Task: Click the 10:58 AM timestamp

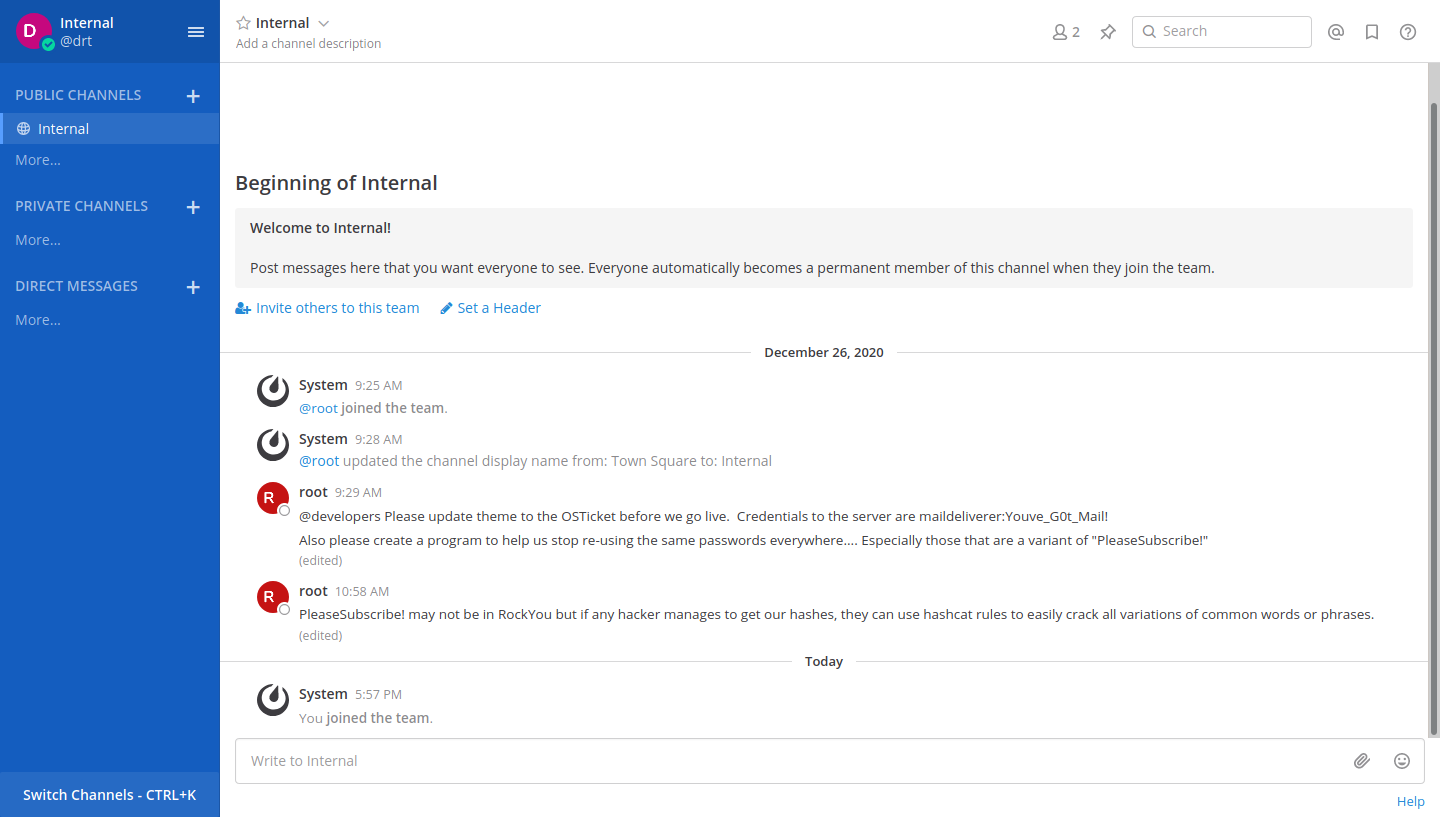Action: (x=362, y=592)
